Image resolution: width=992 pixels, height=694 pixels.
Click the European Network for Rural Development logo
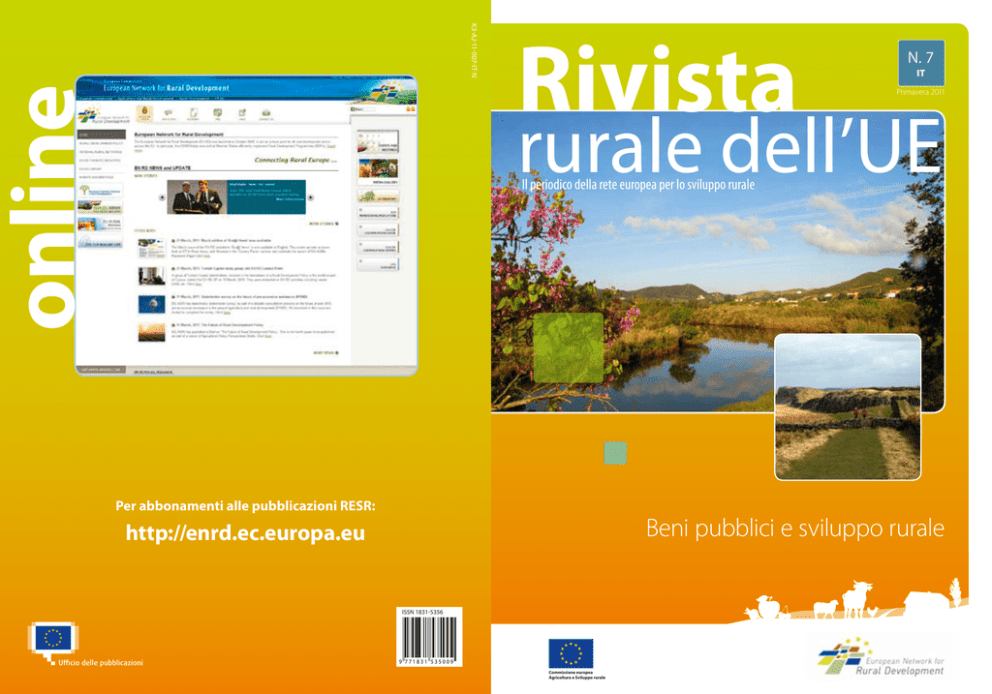click(x=881, y=659)
